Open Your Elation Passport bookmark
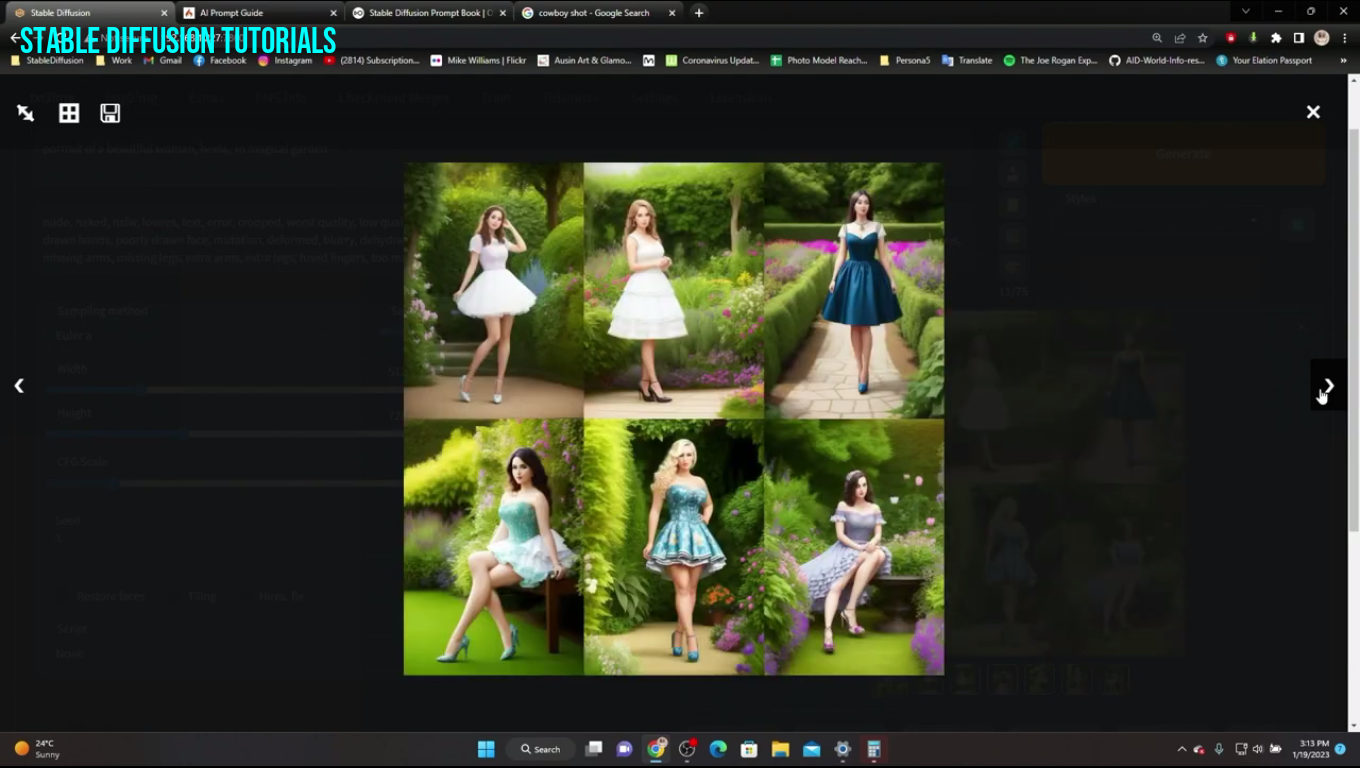This screenshot has height=768, width=1360. pos(1264,61)
